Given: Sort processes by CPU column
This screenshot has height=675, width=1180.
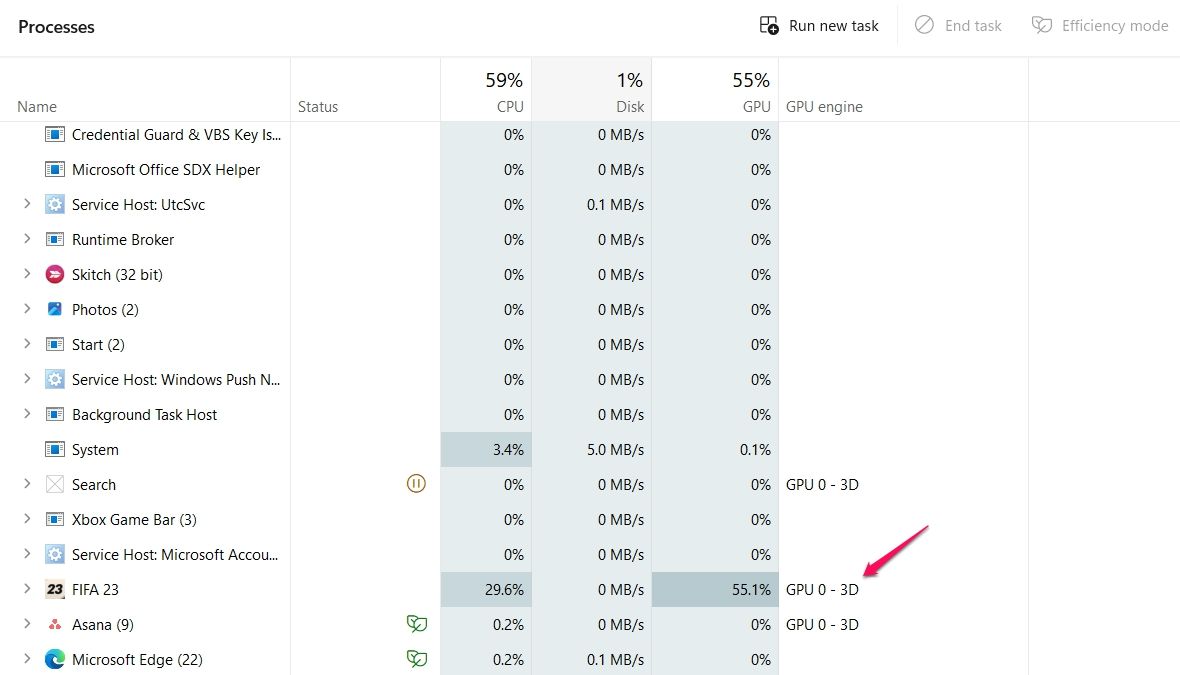Looking at the screenshot, I should coord(486,90).
